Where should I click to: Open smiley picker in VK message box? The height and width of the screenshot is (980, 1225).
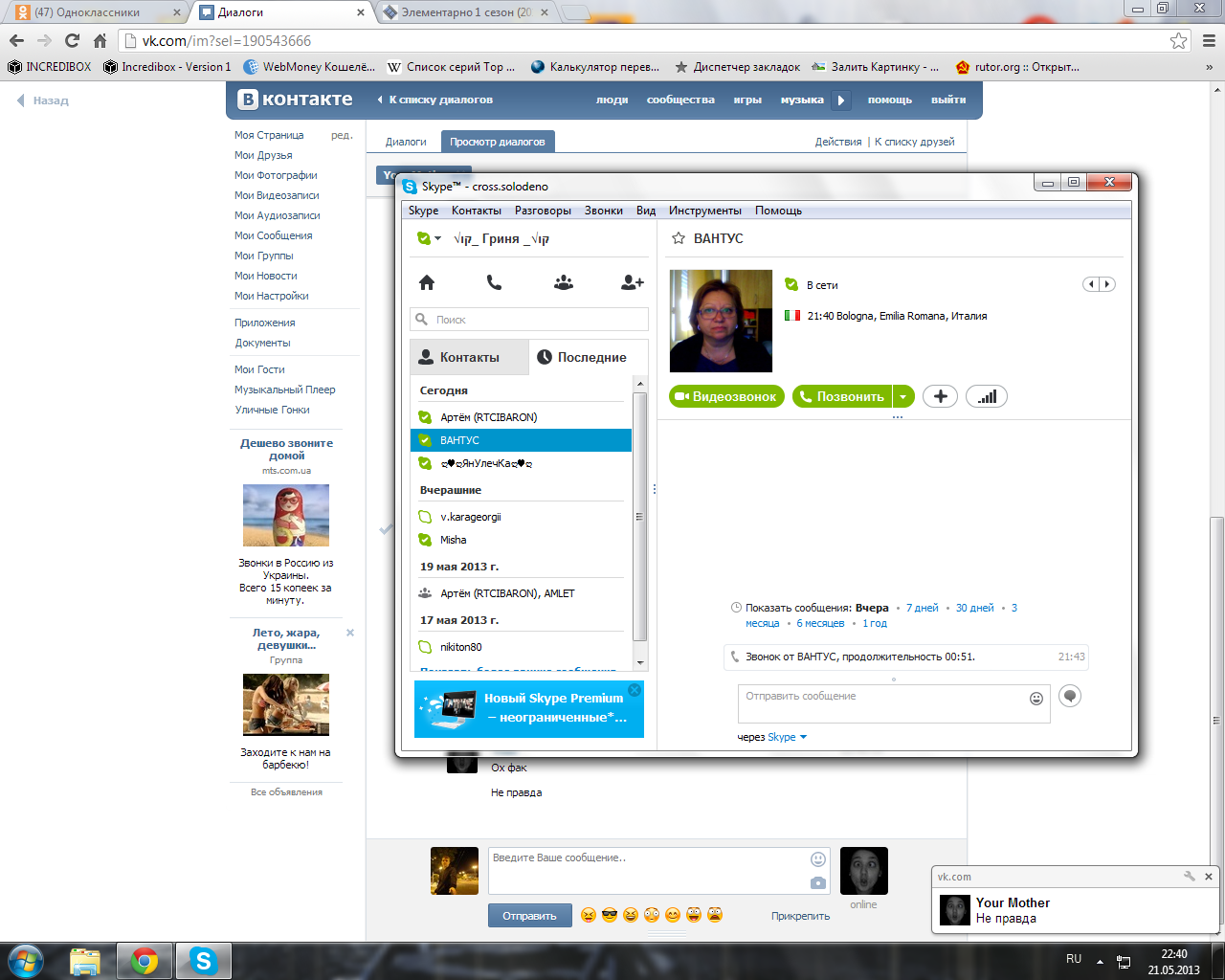pyautogui.click(x=818, y=858)
